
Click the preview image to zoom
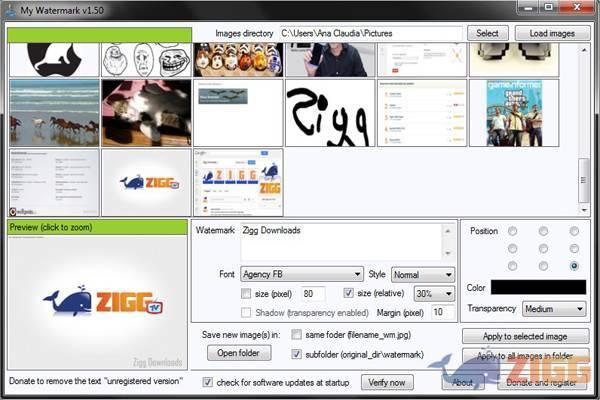pos(97,303)
